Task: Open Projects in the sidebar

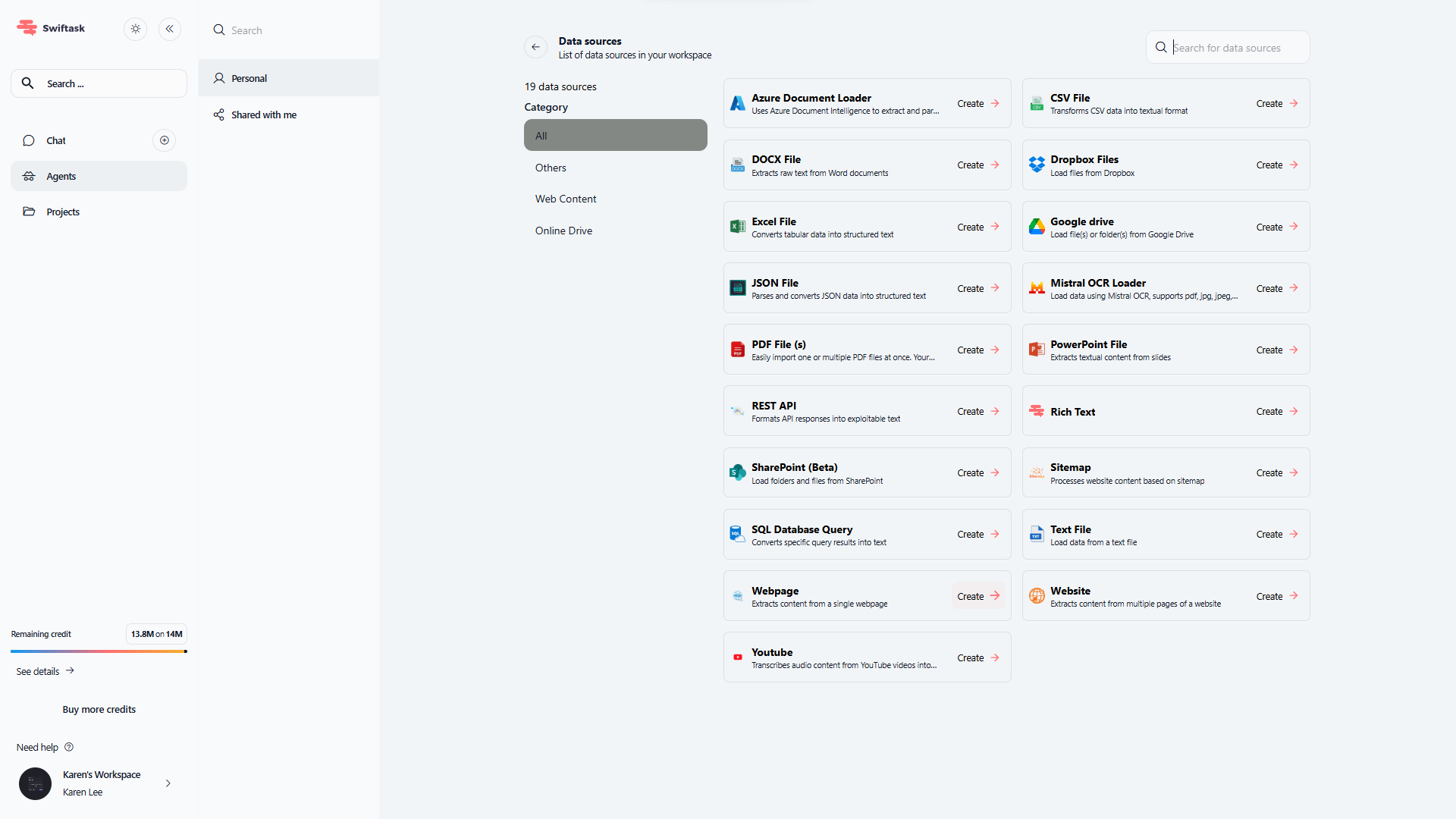Action: (x=62, y=212)
